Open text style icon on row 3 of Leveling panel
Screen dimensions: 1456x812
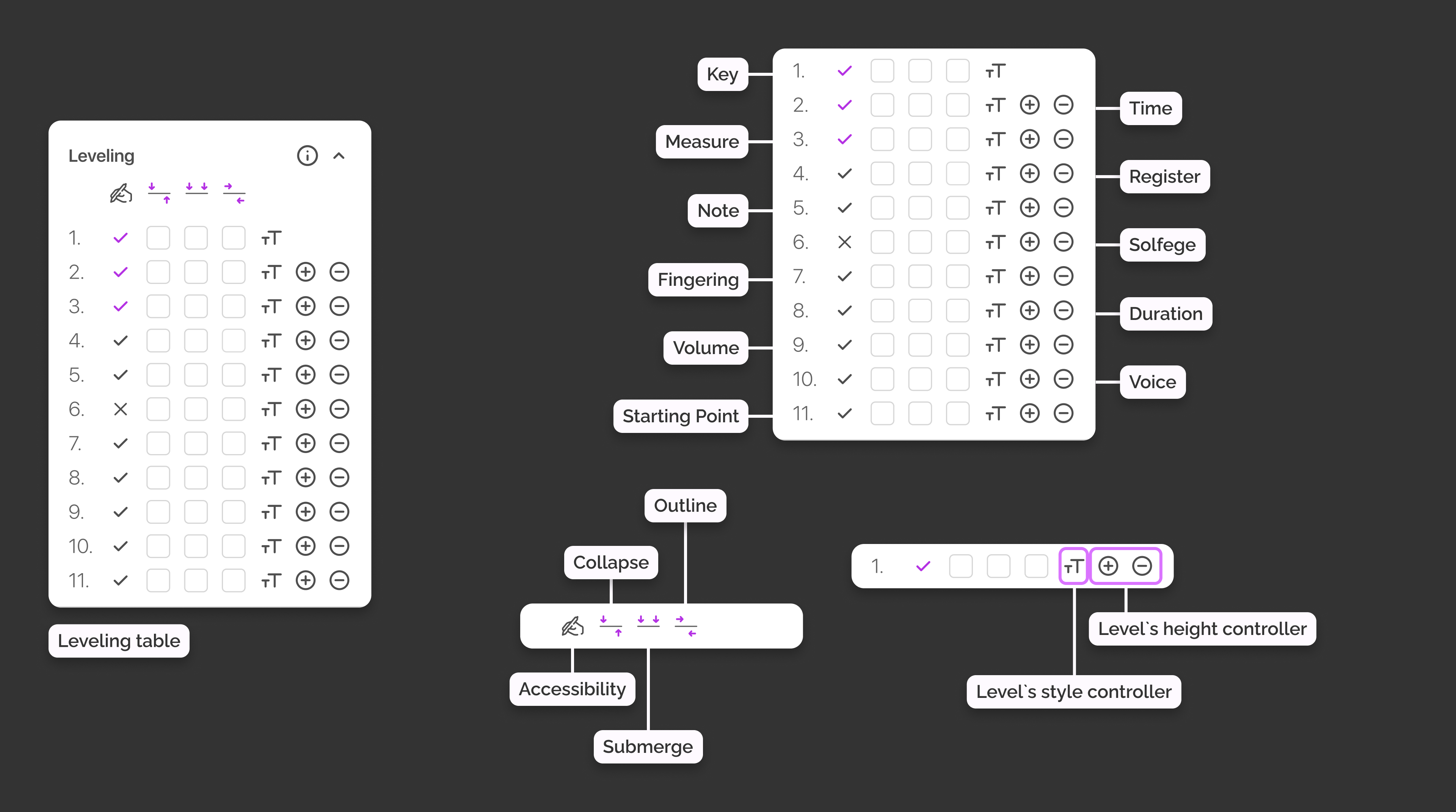click(271, 307)
